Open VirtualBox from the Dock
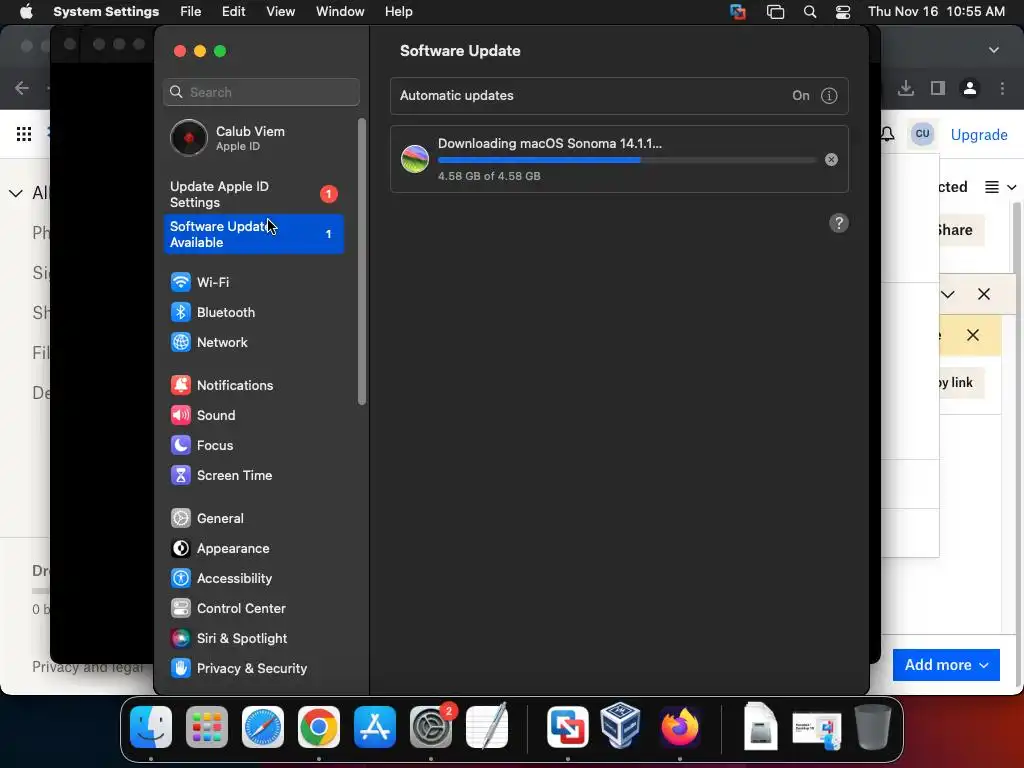This screenshot has height=768, width=1024. pos(620,725)
